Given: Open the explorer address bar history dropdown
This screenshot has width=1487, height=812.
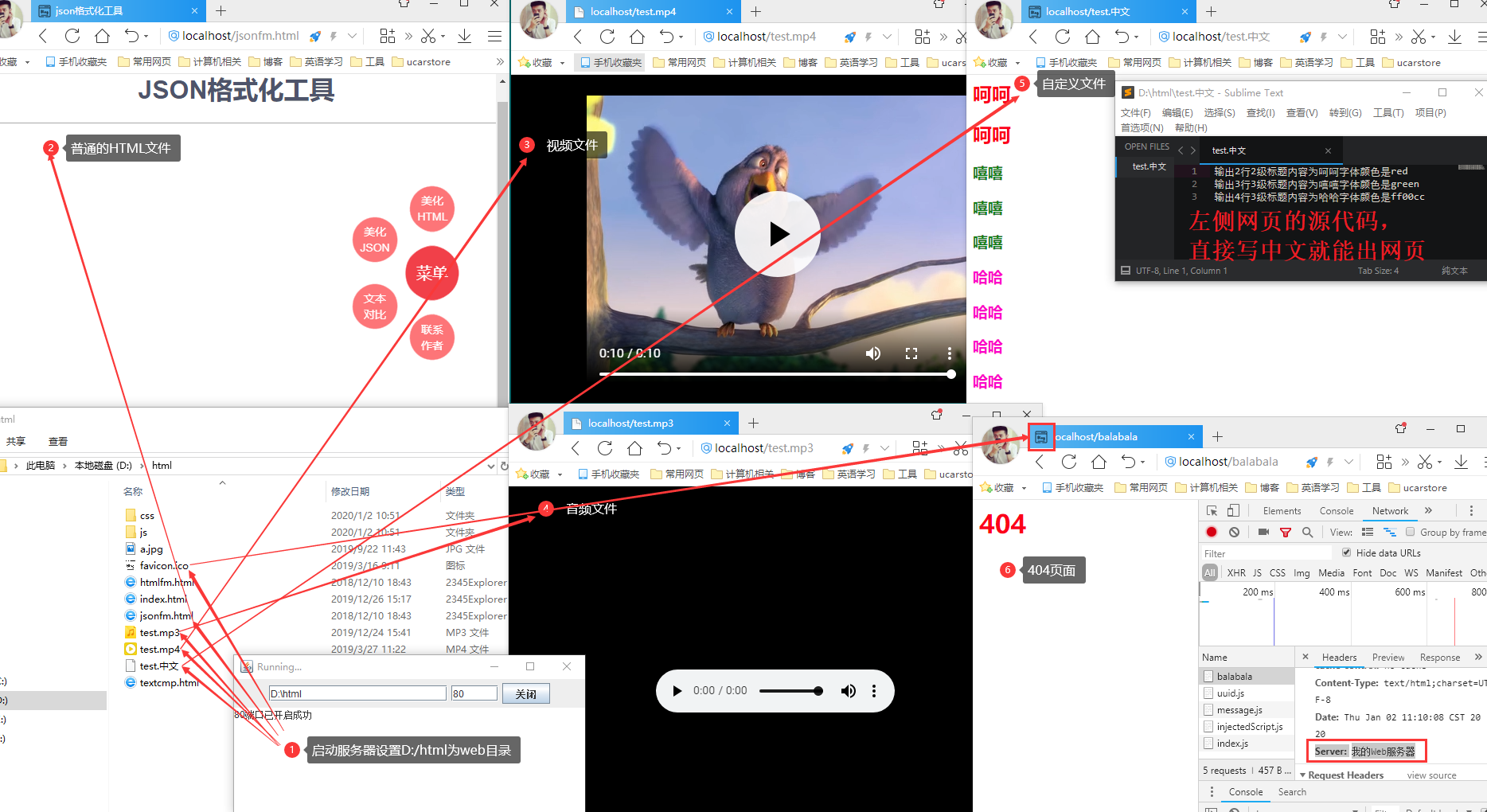Looking at the screenshot, I should click(x=490, y=466).
